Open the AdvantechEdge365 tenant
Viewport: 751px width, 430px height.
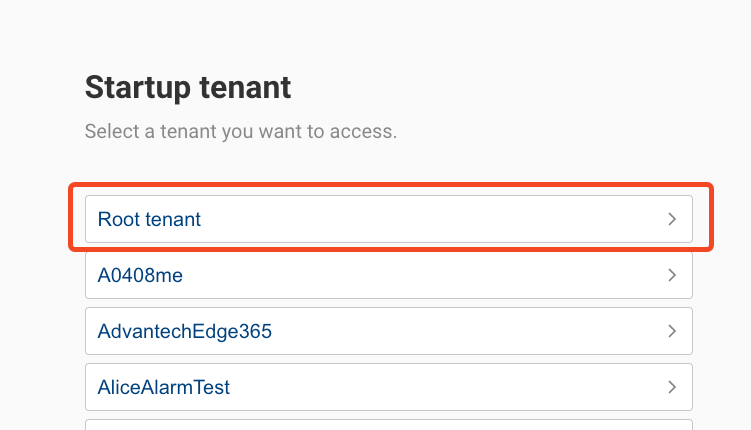point(388,331)
